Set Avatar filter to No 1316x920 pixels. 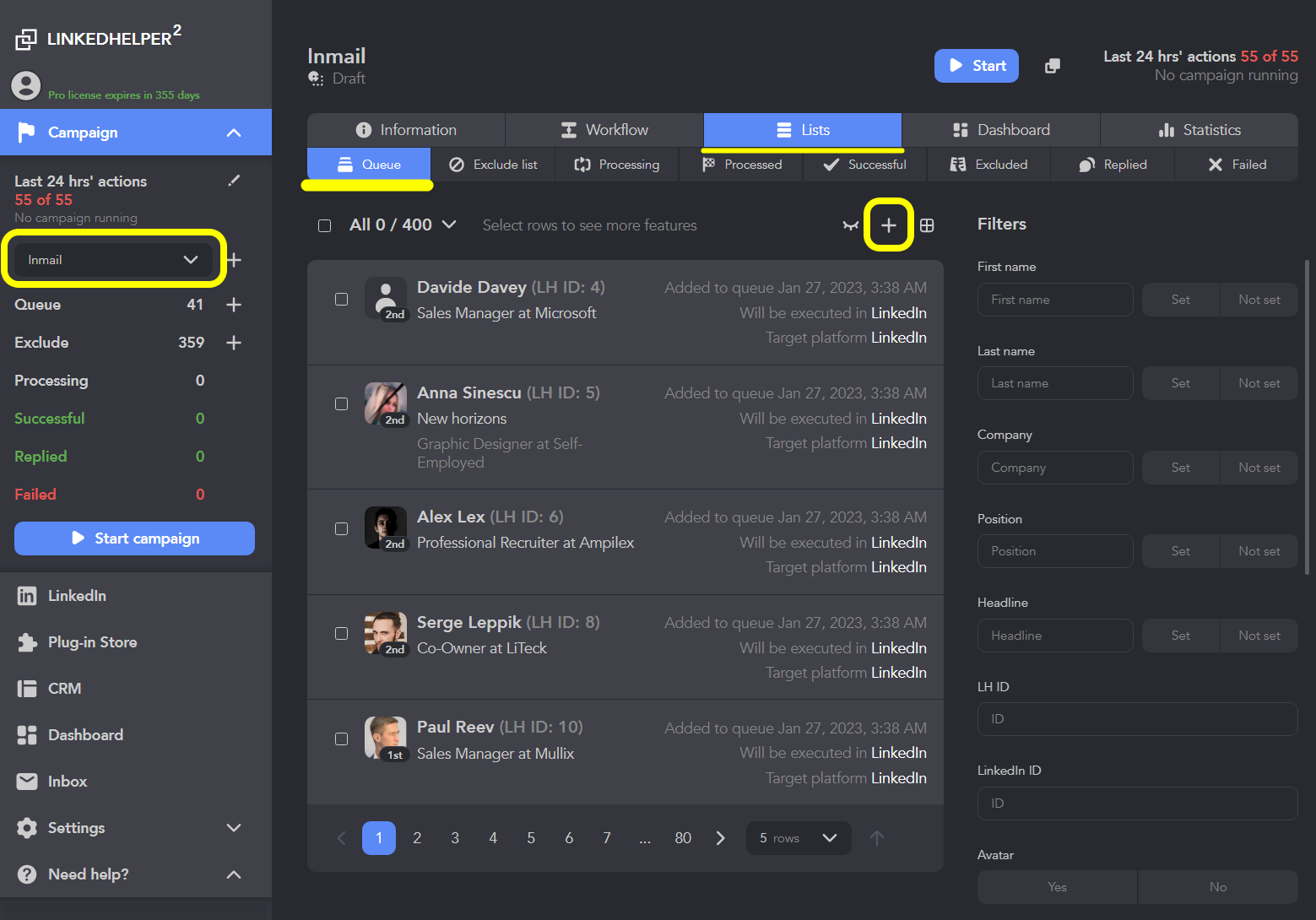1218,887
